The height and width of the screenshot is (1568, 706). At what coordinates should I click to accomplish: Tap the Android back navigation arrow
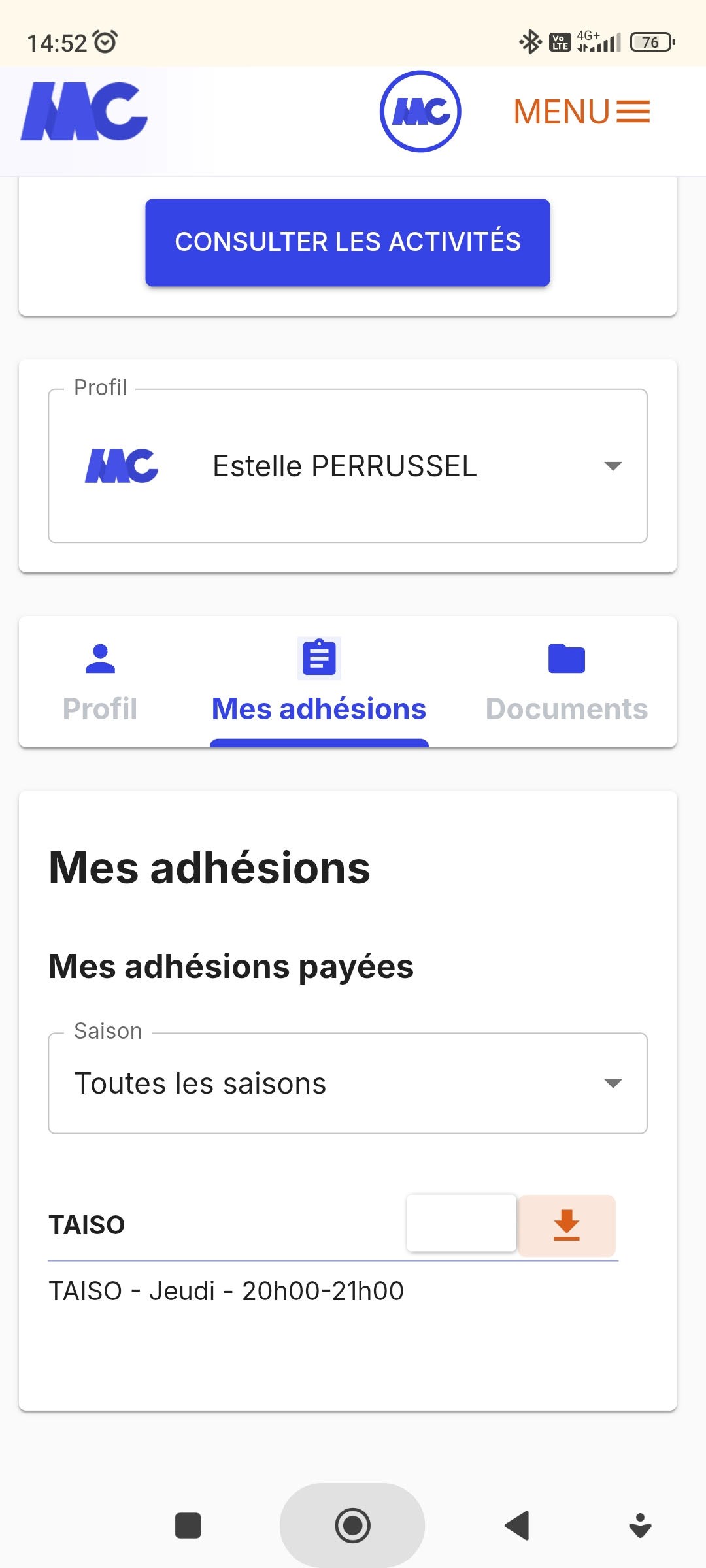coord(517,1526)
